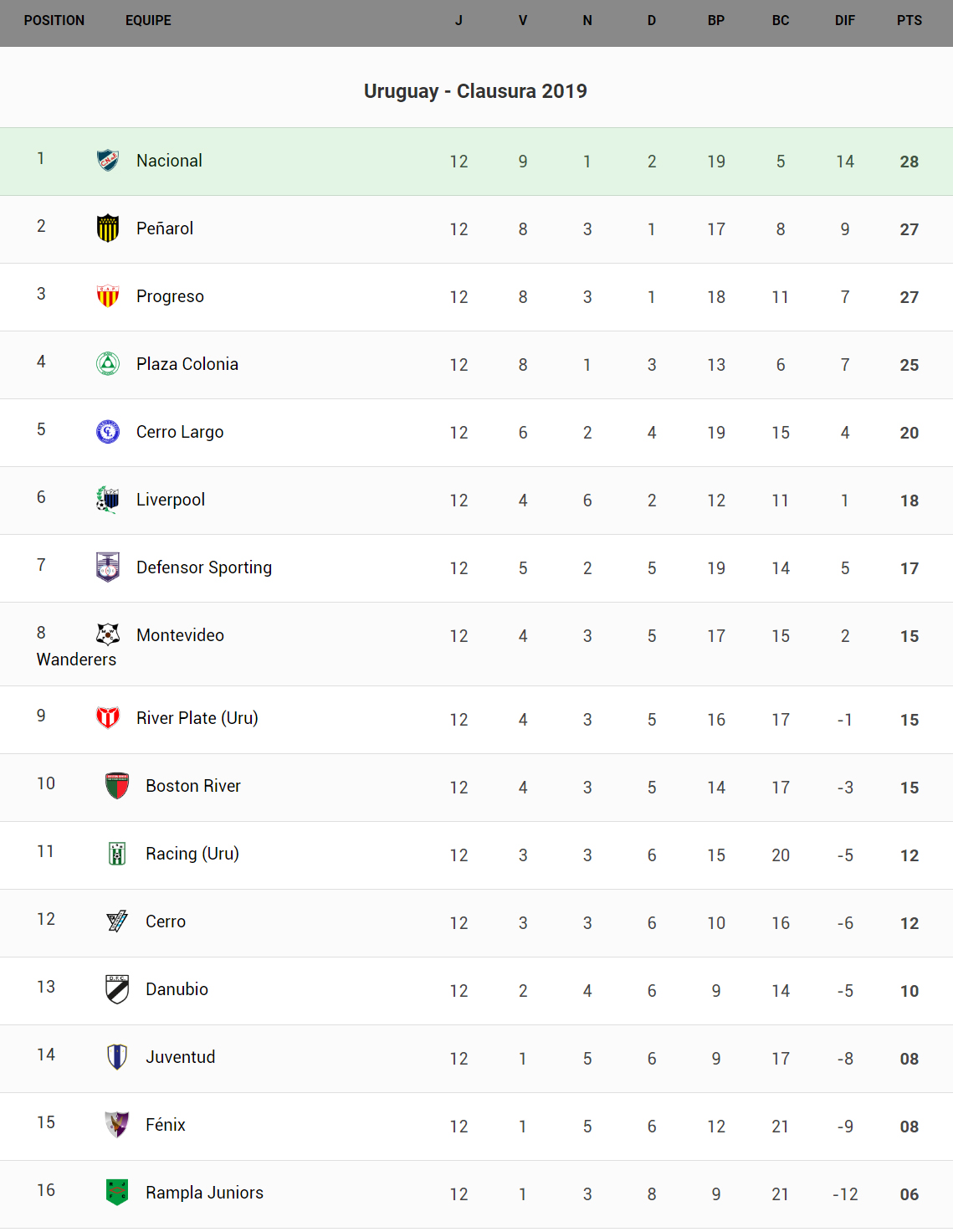Click the River Plate (Uru) crest
Image resolution: width=953 pixels, height=1232 pixels.
coord(108,717)
